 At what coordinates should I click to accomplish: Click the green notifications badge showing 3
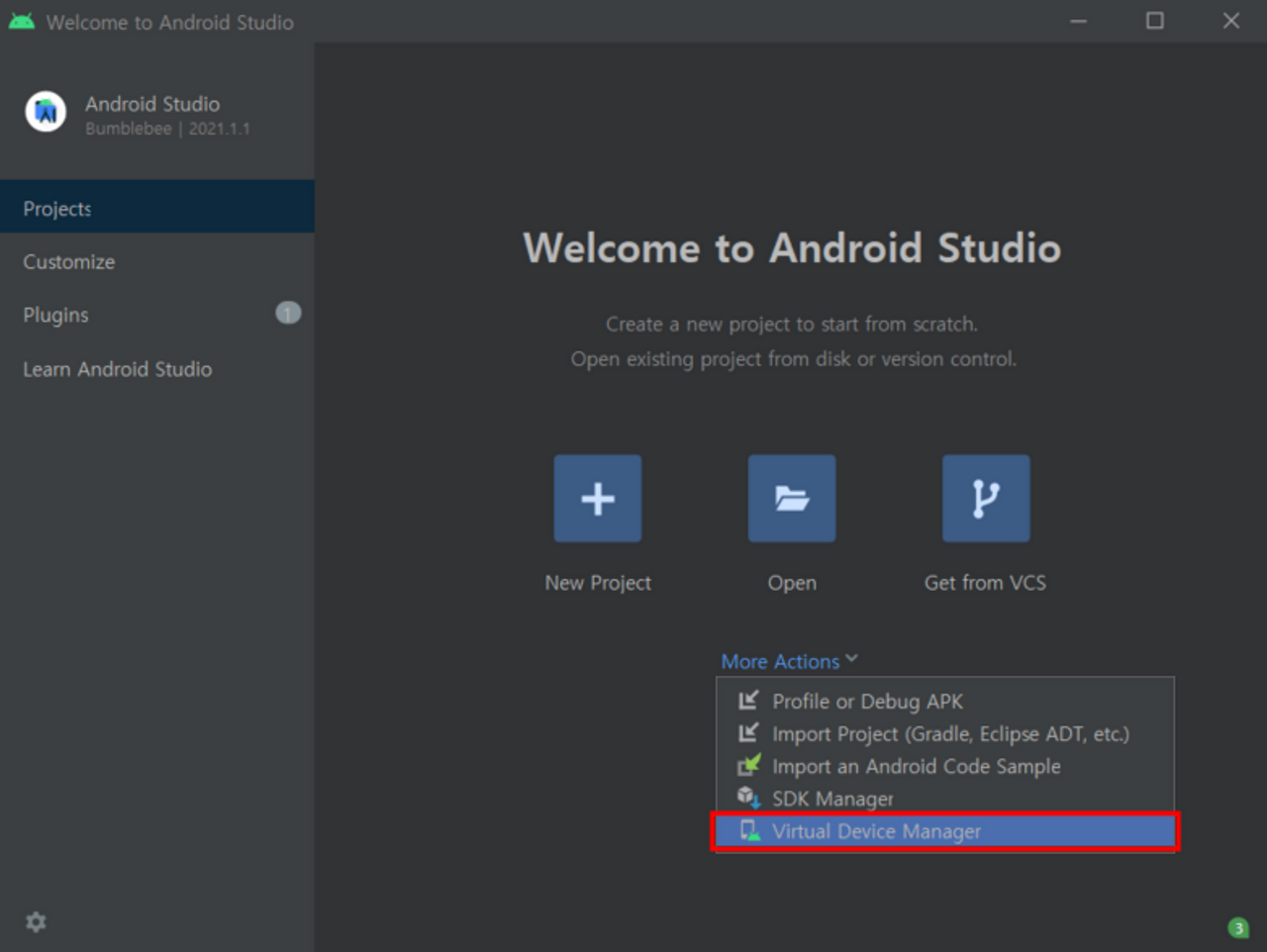1238,927
